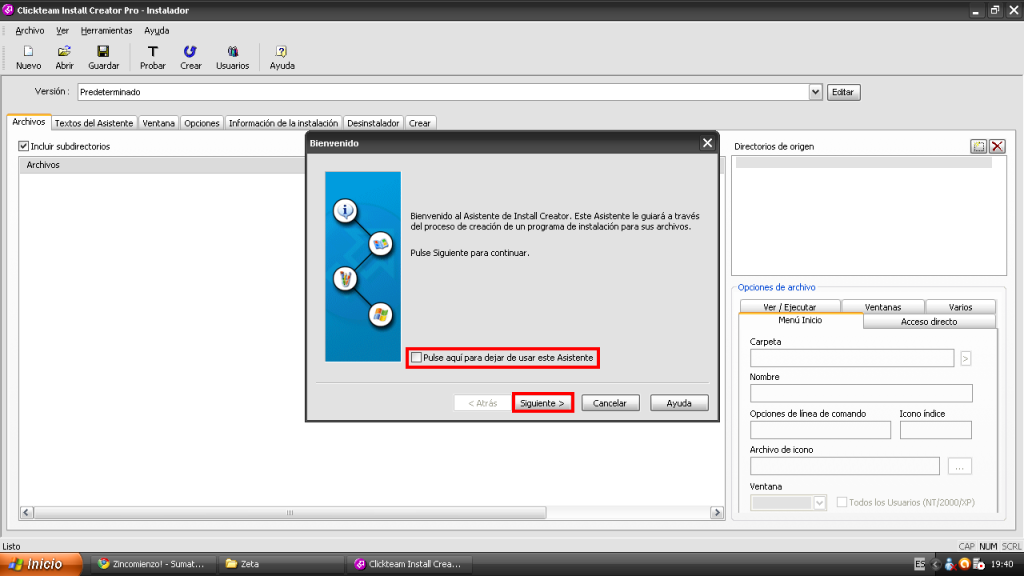This screenshot has width=1024, height=576.
Task: Add a source directory icon
Action: 978,146
